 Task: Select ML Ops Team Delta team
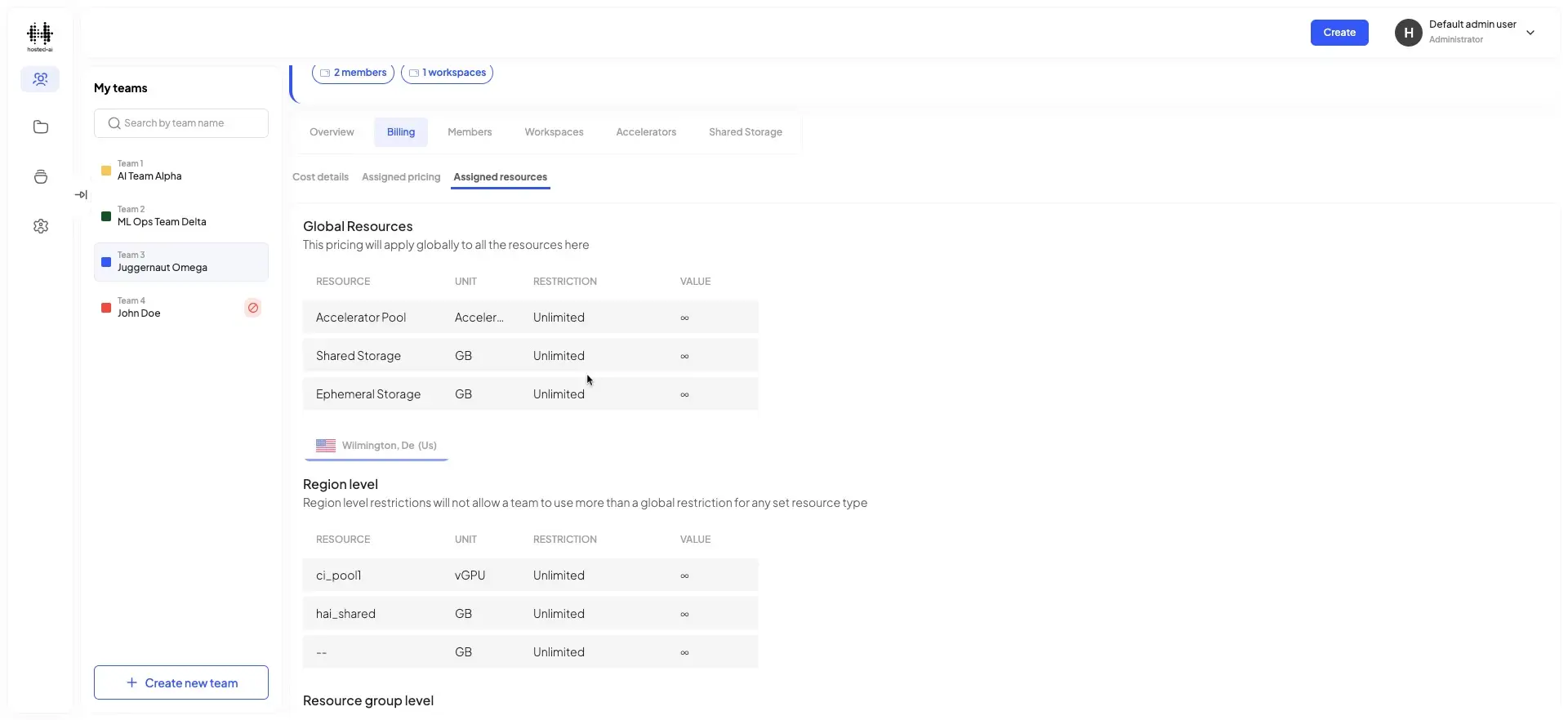[181, 216]
